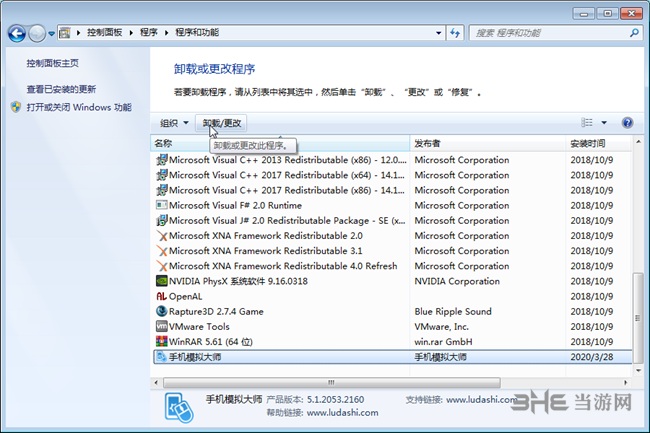
Task: Click the vertical scrollbar down arrow
Action: point(638,370)
